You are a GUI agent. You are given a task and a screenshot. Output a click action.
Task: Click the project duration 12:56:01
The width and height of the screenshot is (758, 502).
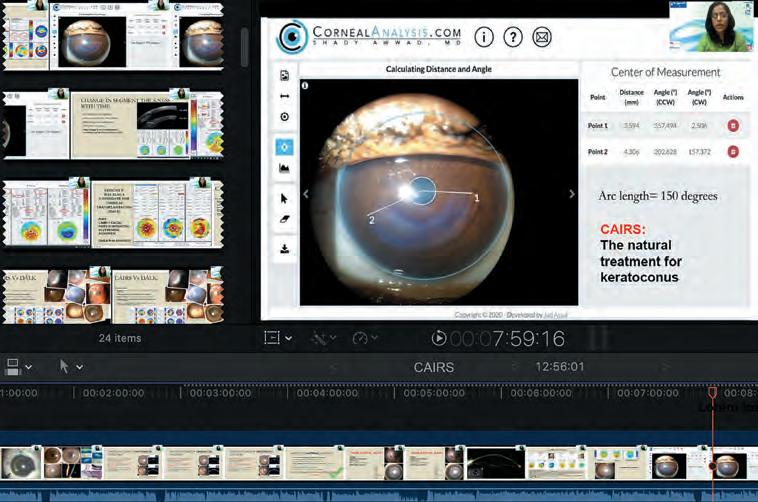pyautogui.click(x=560, y=367)
